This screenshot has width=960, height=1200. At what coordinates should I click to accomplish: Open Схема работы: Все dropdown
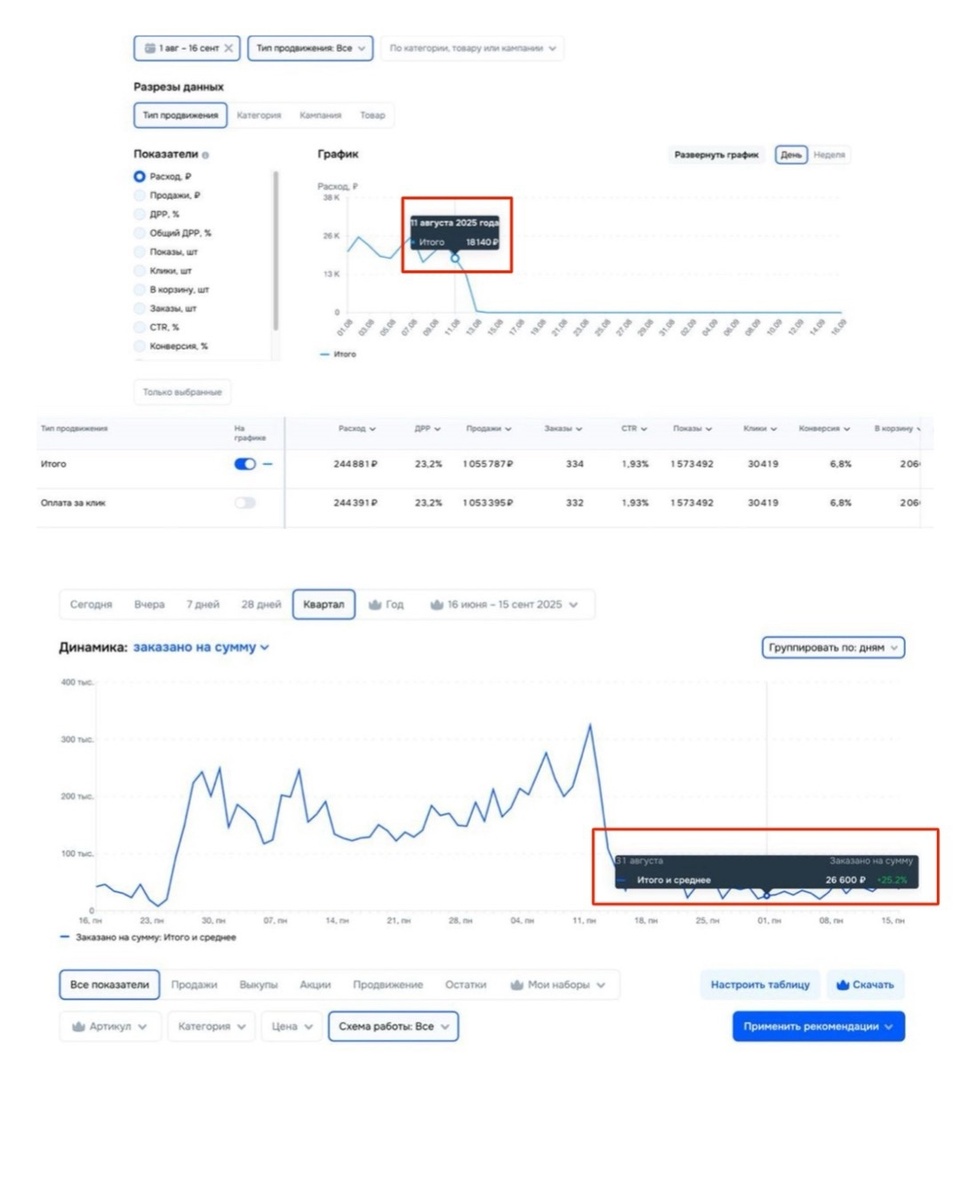[x=394, y=1026]
